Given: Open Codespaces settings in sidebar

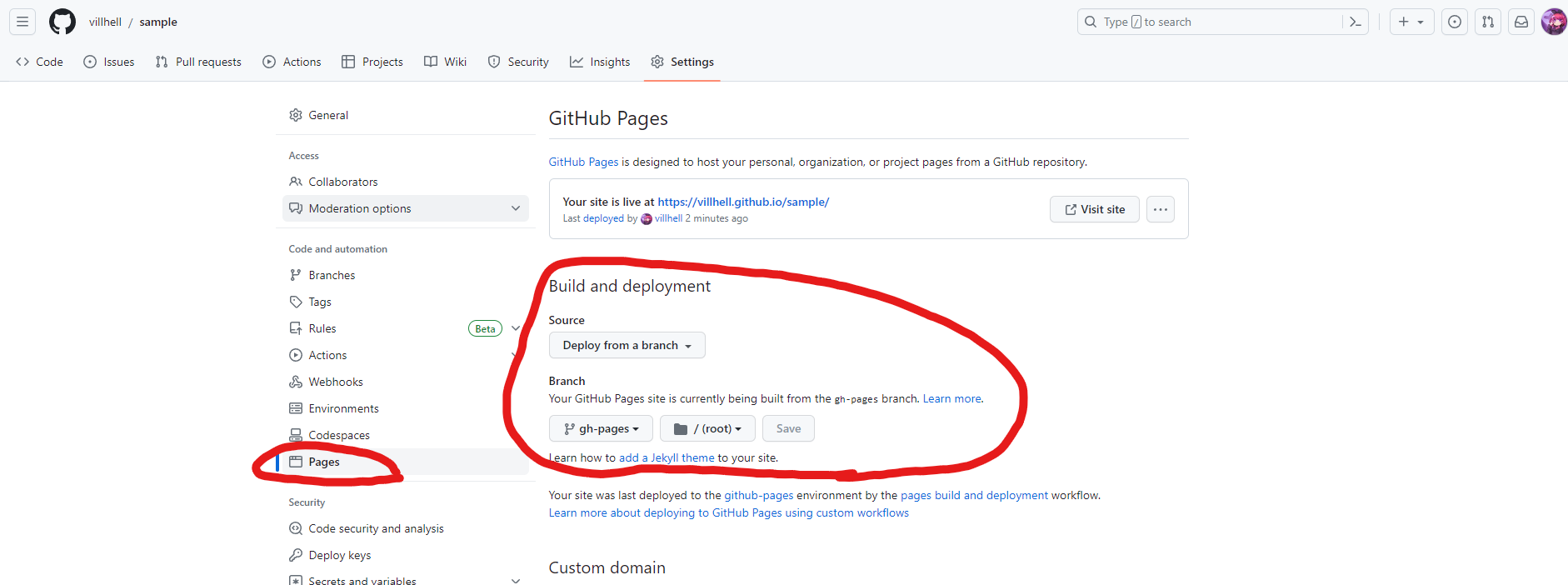Looking at the screenshot, I should 406,435.
